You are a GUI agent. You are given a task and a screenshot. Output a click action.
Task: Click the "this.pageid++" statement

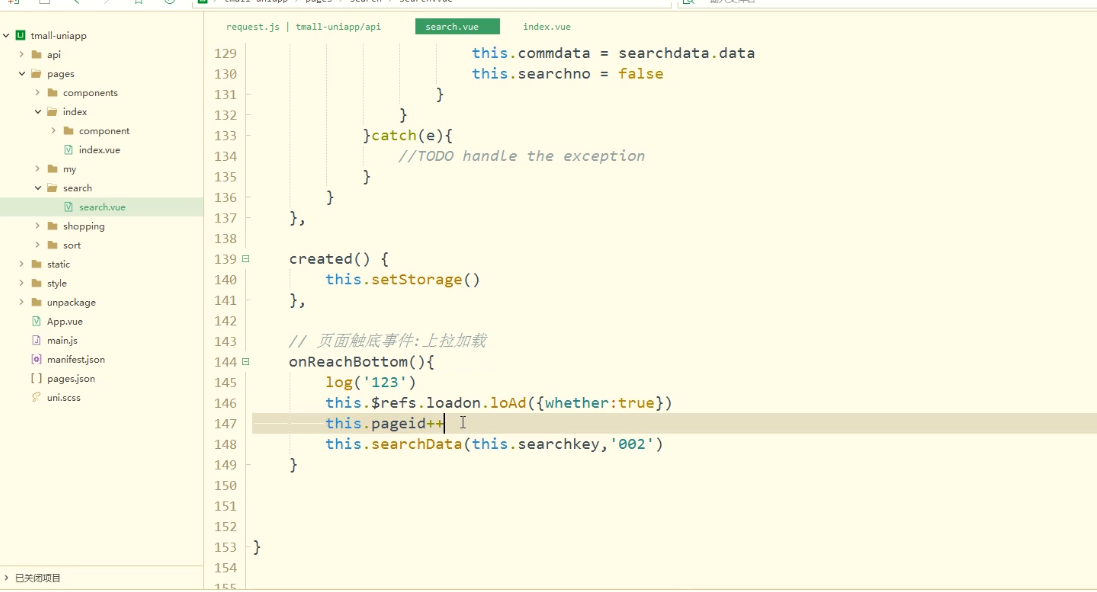tap(384, 423)
